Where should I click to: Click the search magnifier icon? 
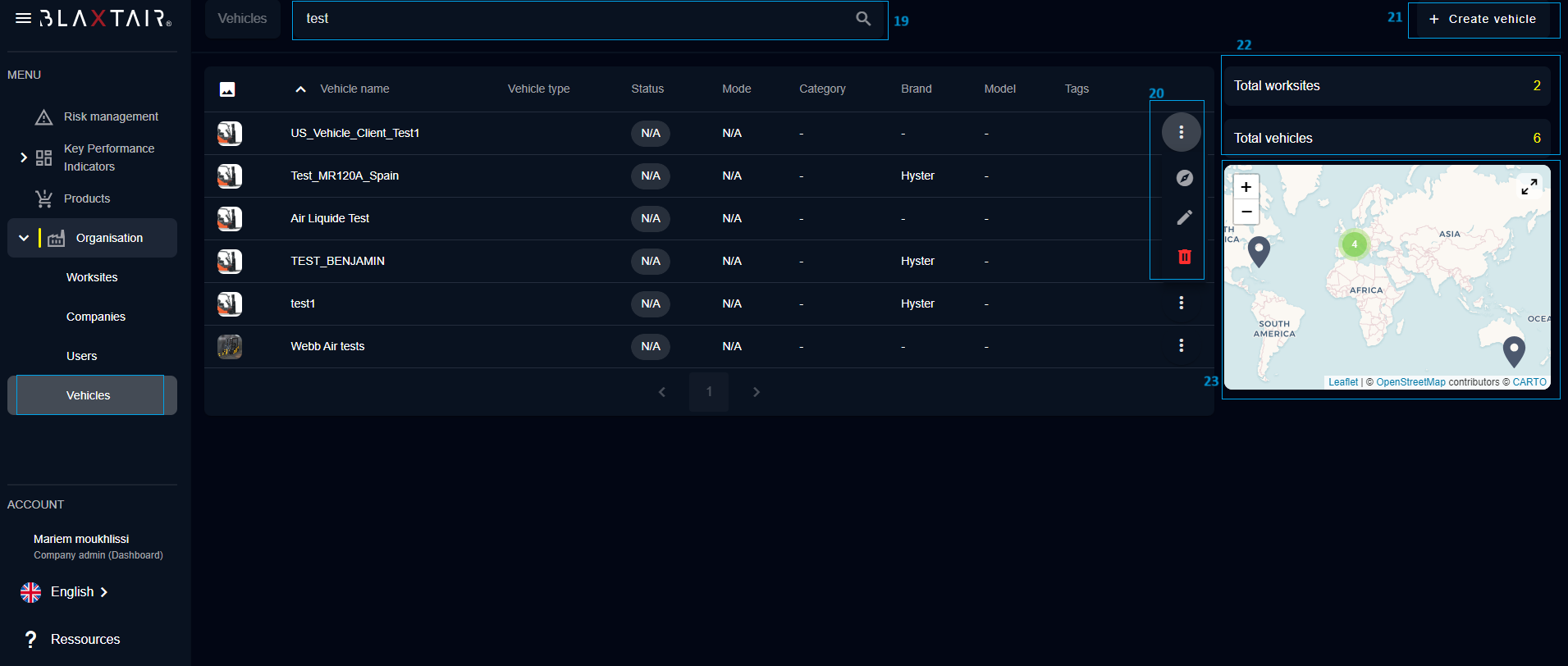(863, 18)
